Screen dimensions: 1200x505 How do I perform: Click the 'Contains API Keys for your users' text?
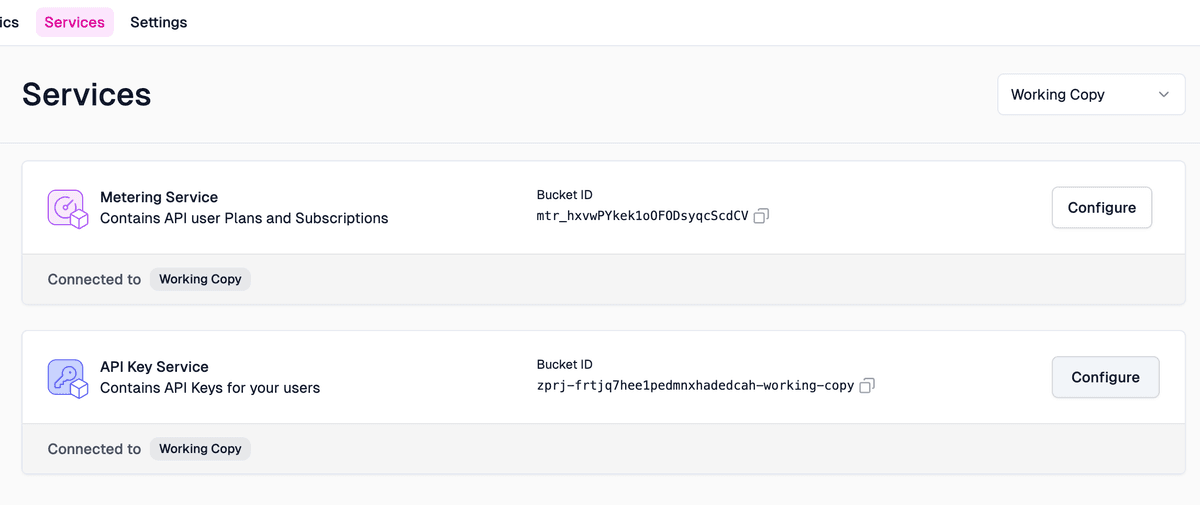[210, 388]
